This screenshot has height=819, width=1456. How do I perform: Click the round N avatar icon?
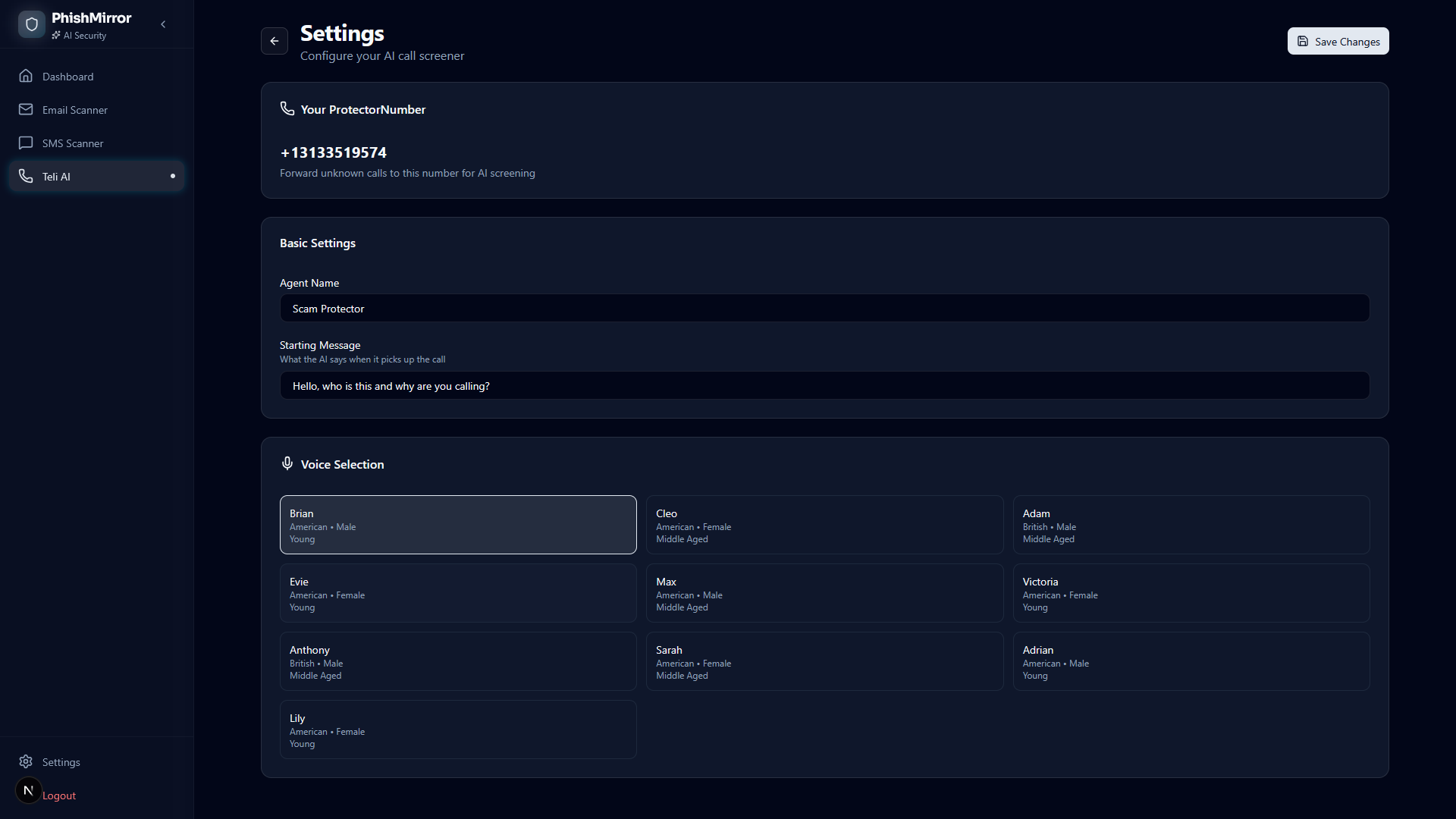28,790
